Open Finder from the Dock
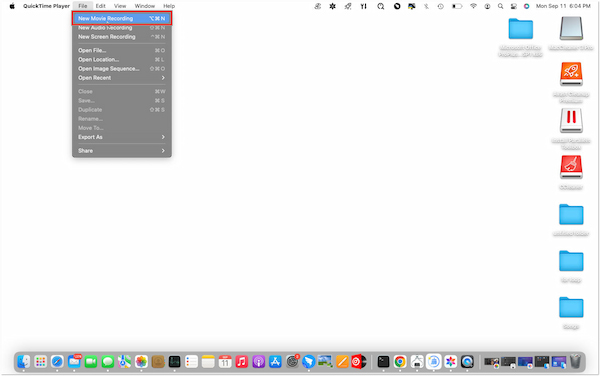The height and width of the screenshot is (376, 600). (24, 361)
